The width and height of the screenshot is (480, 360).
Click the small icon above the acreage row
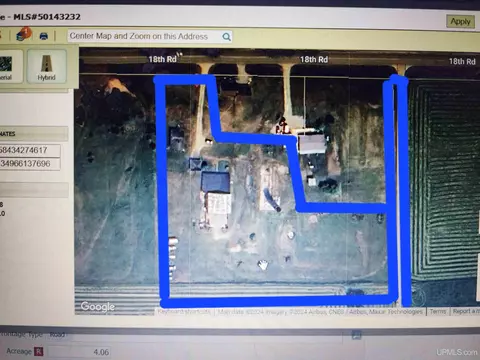(356, 335)
